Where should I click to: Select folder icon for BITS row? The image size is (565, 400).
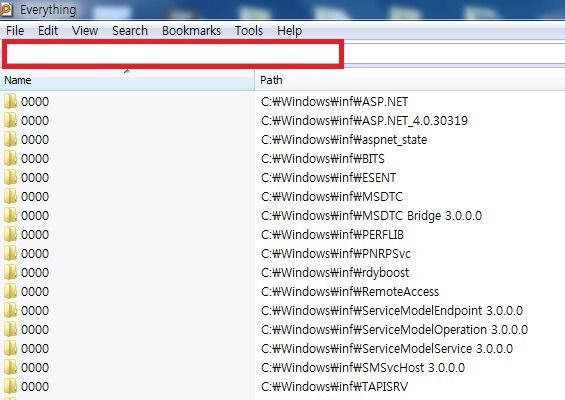coord(10,159)
